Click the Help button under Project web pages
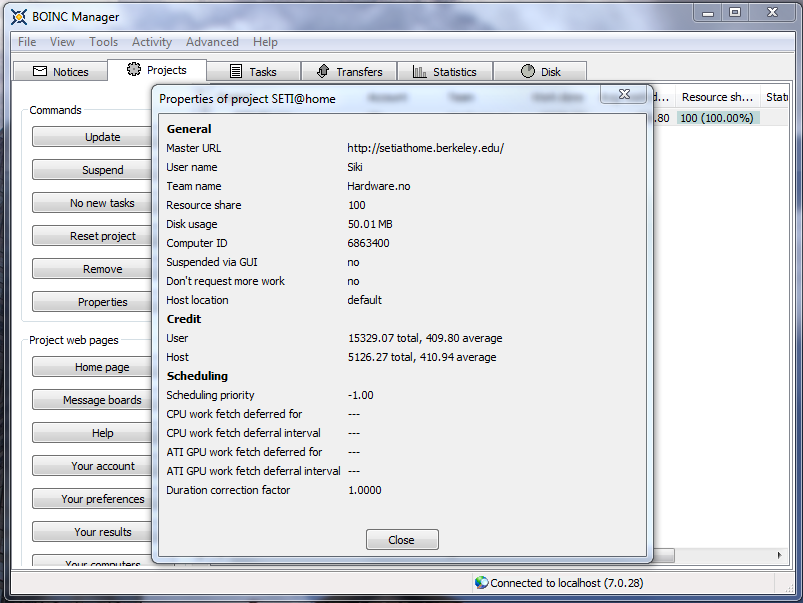The width and height of the screenshot is (803, 603). click(x=94, y=433)
